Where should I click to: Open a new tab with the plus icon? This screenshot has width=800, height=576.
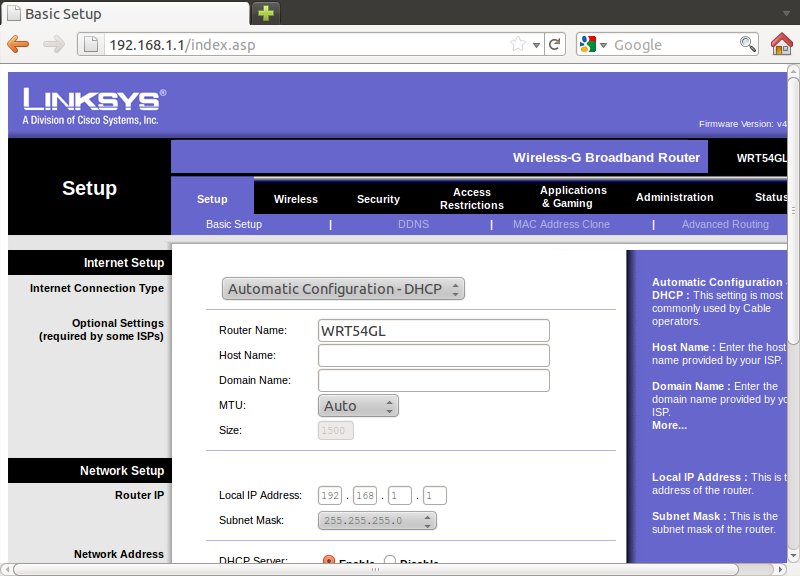click(266, 13)
